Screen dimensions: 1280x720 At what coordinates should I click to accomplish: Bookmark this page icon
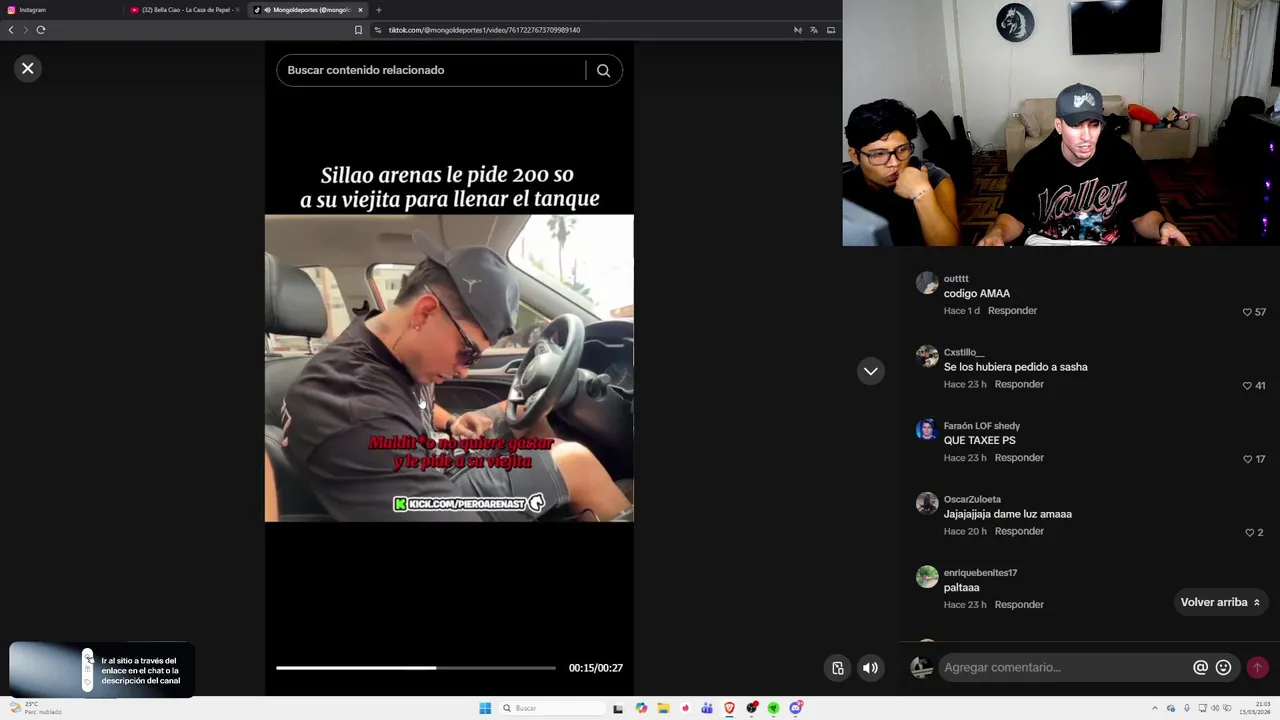pos(358,30)
